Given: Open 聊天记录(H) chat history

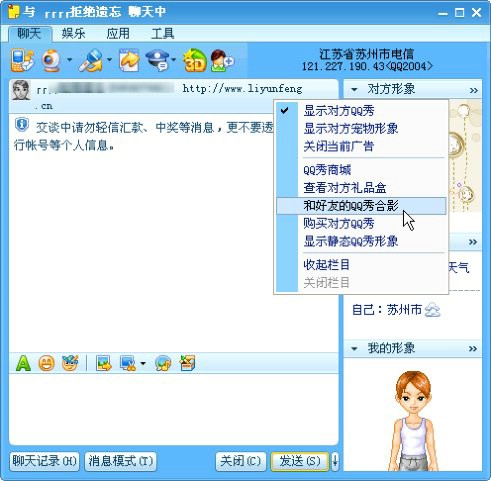Looking at the screenshot, I should 44,461.
